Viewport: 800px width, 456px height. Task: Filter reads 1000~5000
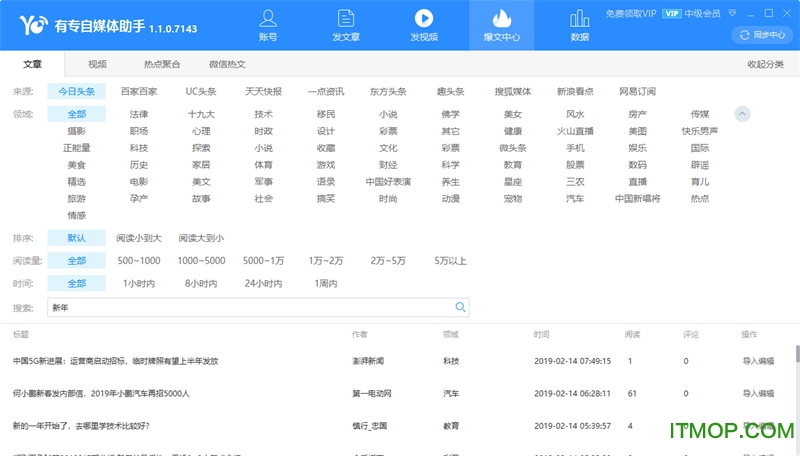coord(201,261)
